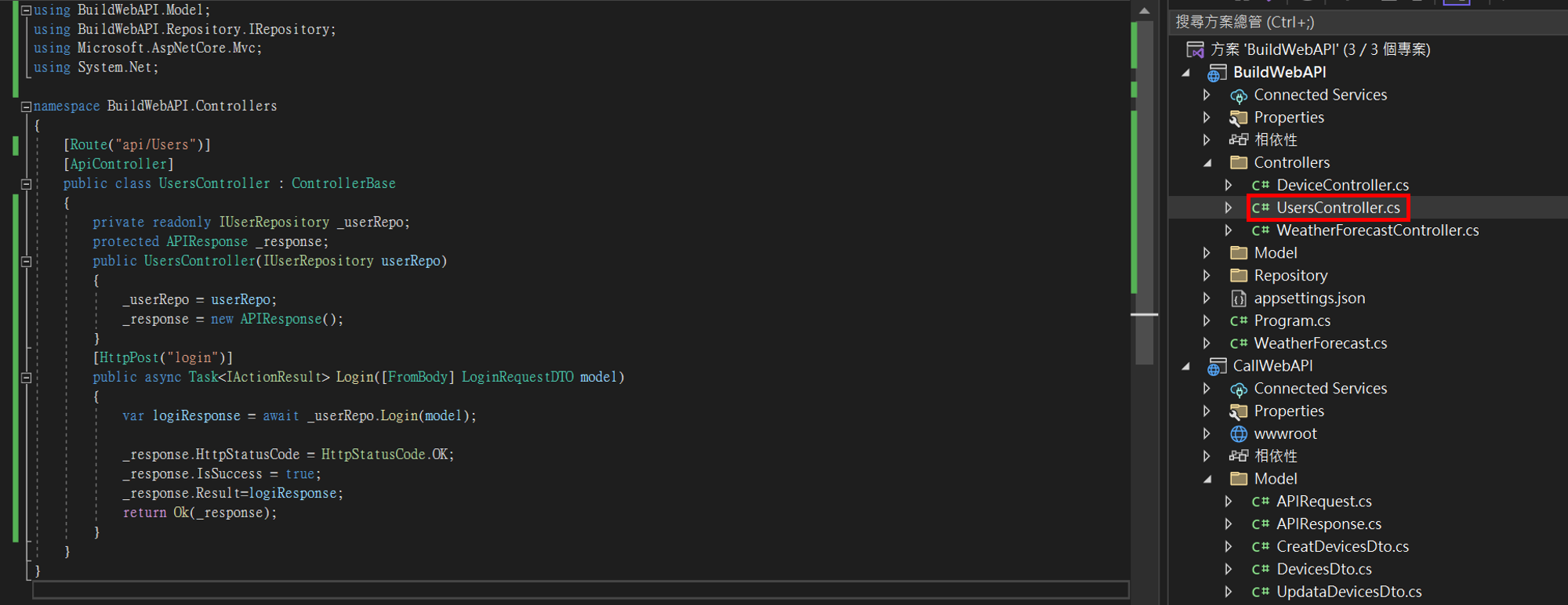1568x605 pixels.
Task: Select the 方案 'BuildWebAPI' solution row
Action: click(x=1320, y=50)
